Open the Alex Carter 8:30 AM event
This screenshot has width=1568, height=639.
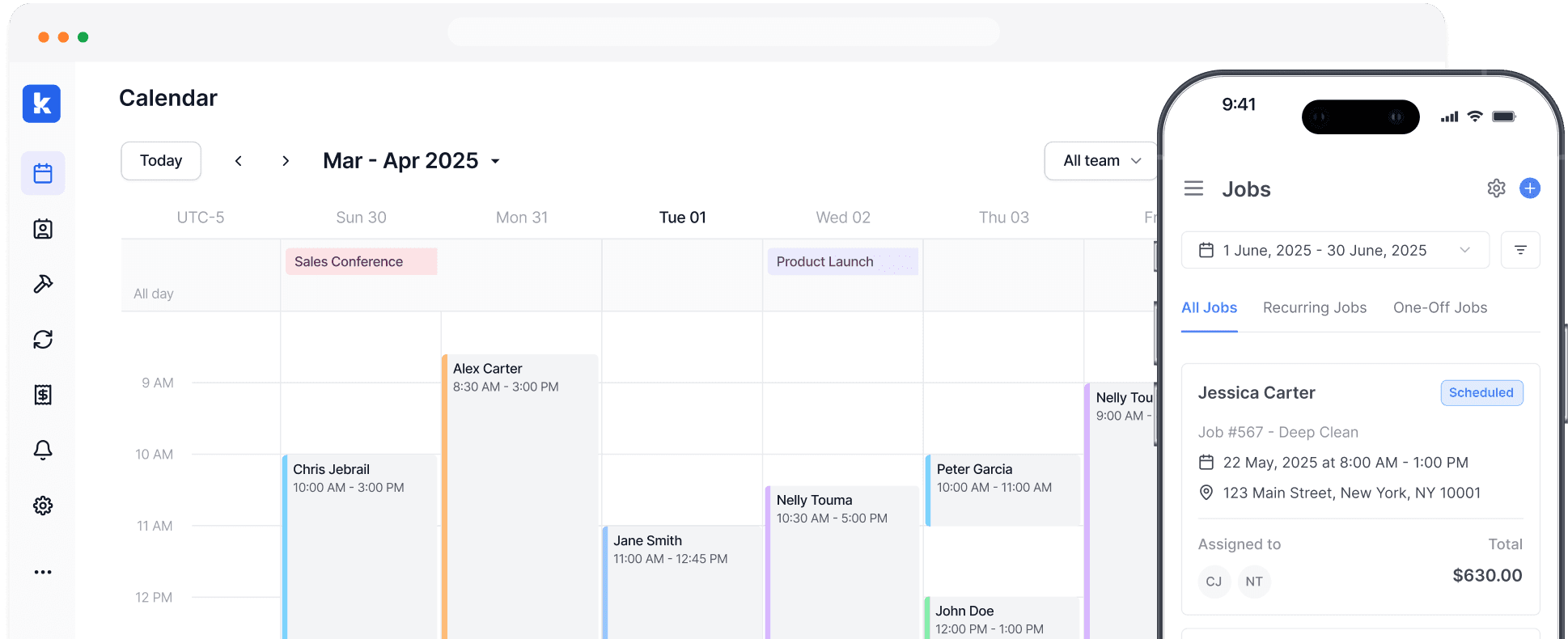tap(520, 496)
